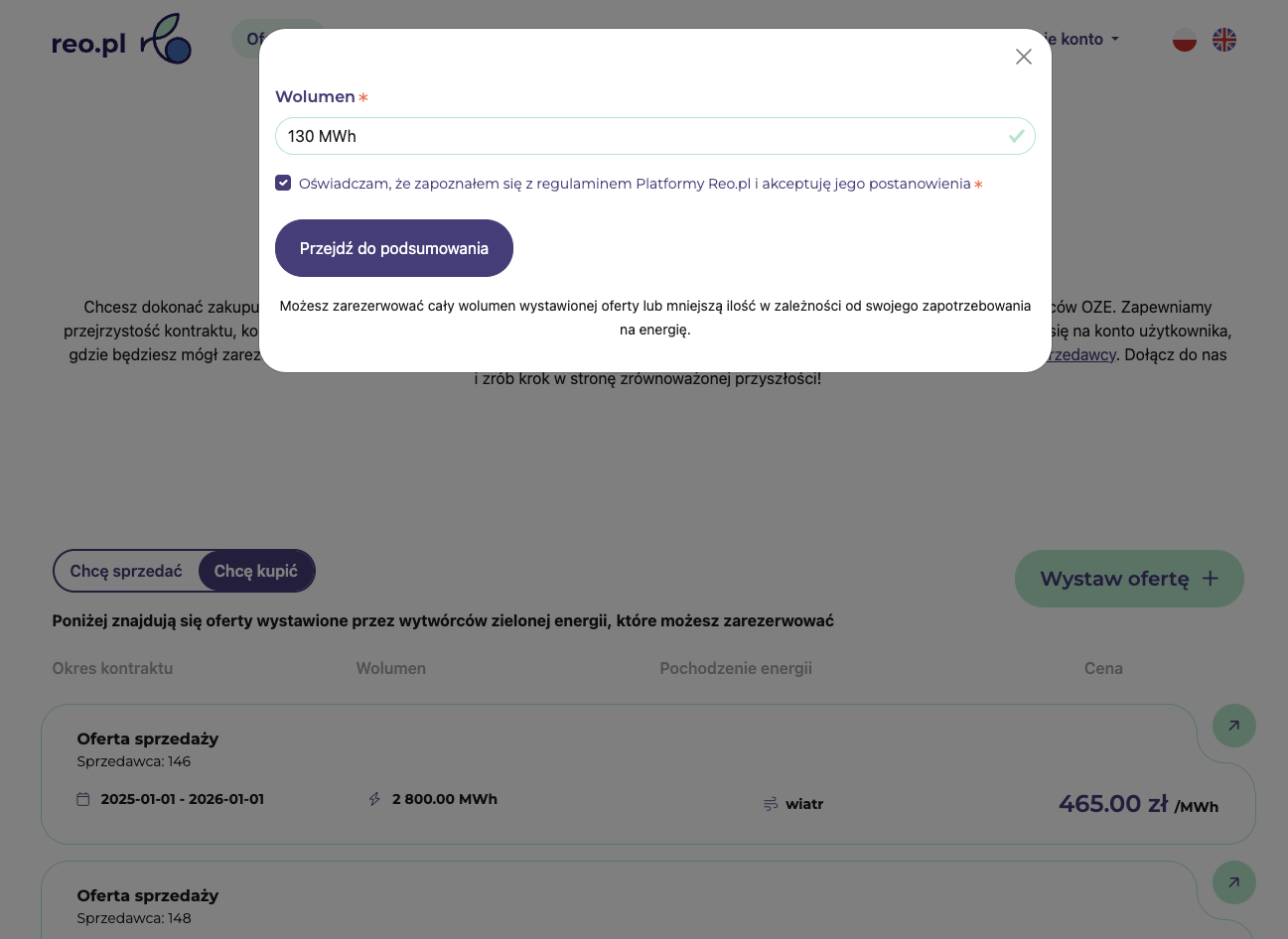This screenshot has width=1288, height=939.
Task: Select the Chcę kupić toggle option
Action: (x=256, y=571)
